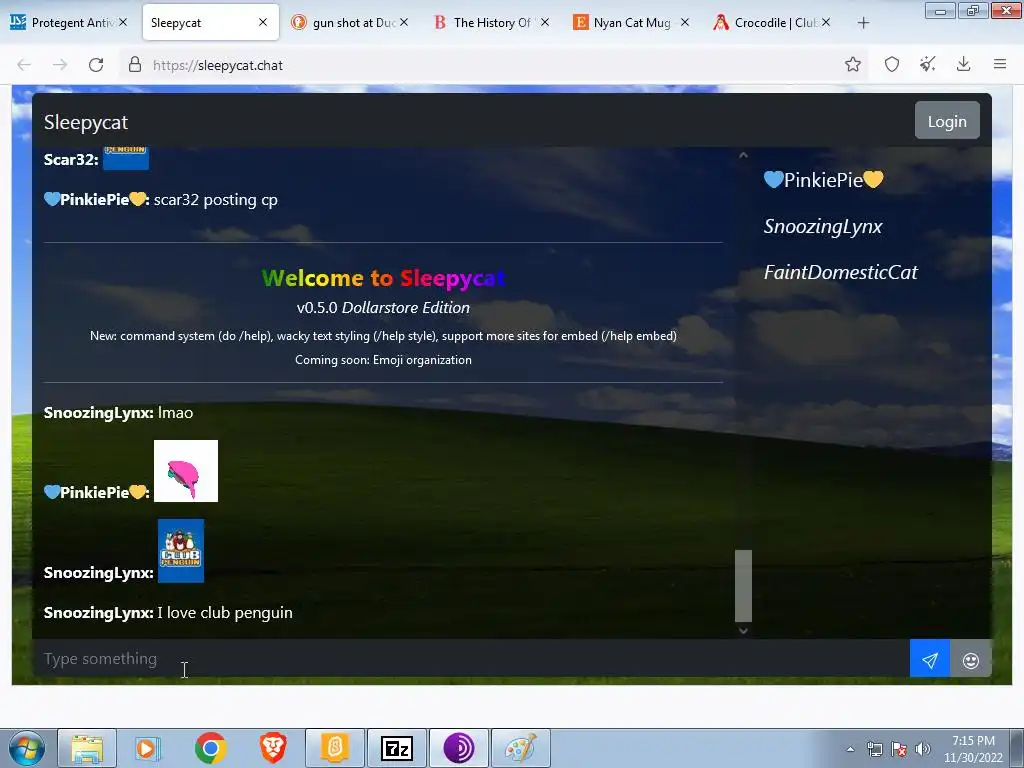Select the active Sleepycat tab
Screen dimensions: 1024x768
[210, 22]
